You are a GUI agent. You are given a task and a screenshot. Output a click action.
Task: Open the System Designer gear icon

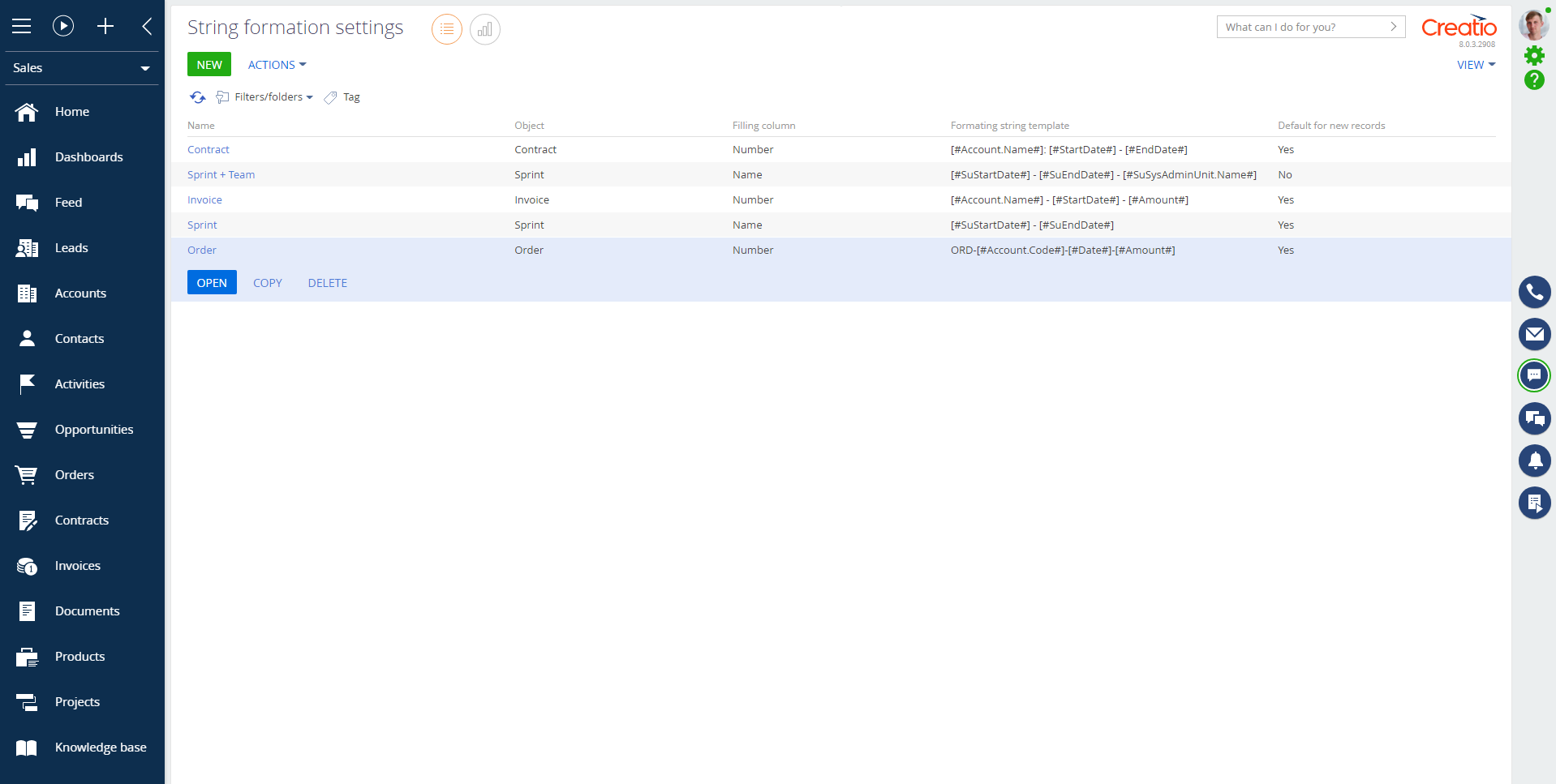pyautogui.click(x=1535, y=55)
